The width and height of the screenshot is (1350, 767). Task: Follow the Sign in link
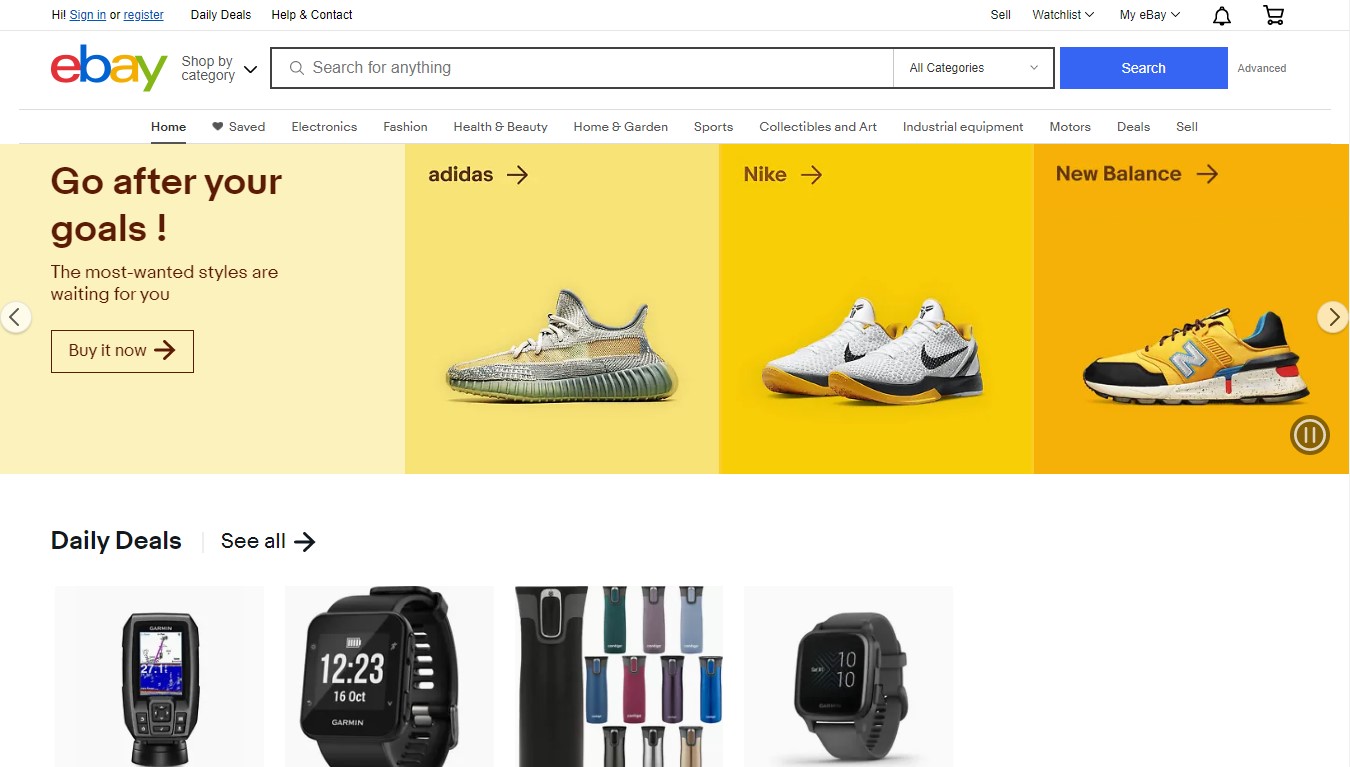pyautogui.click(x=88, y=15)
